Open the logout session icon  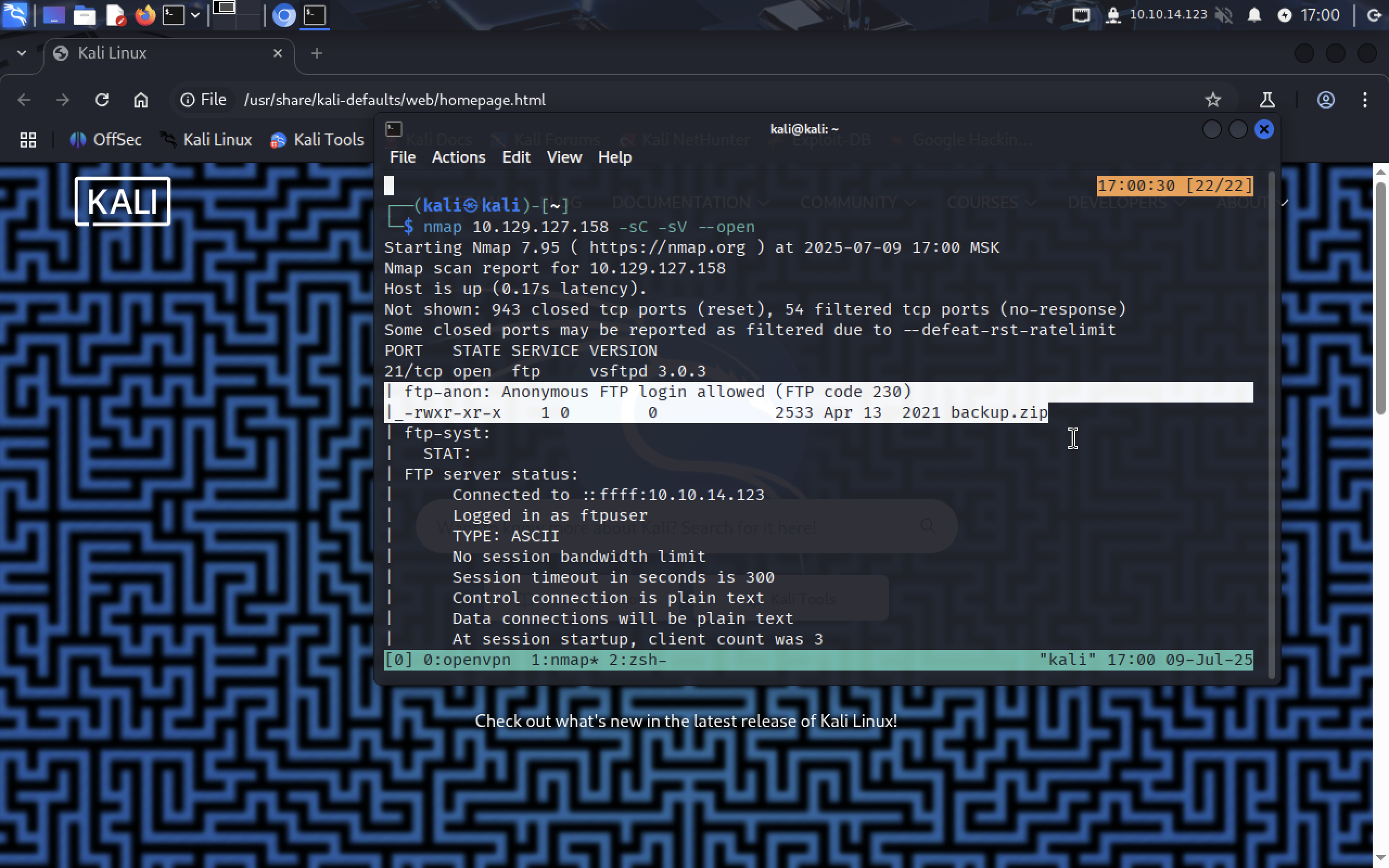(x=1374, y=15)
